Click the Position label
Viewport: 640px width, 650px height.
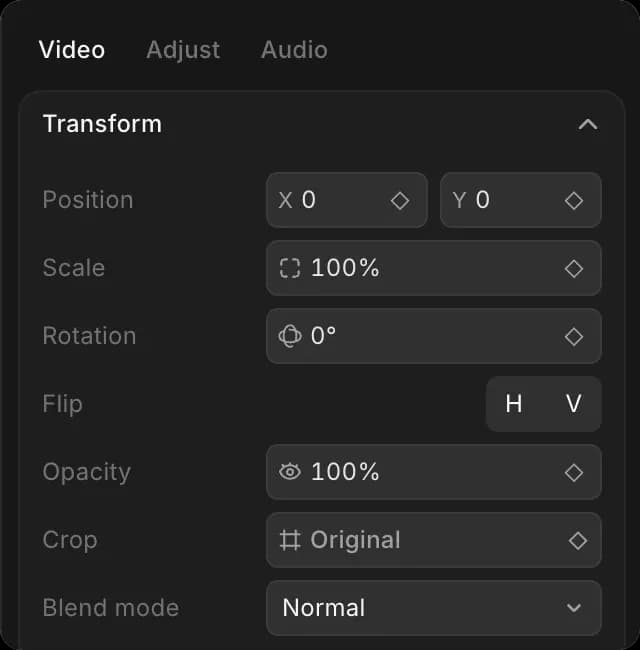click(x=88, y=200)
